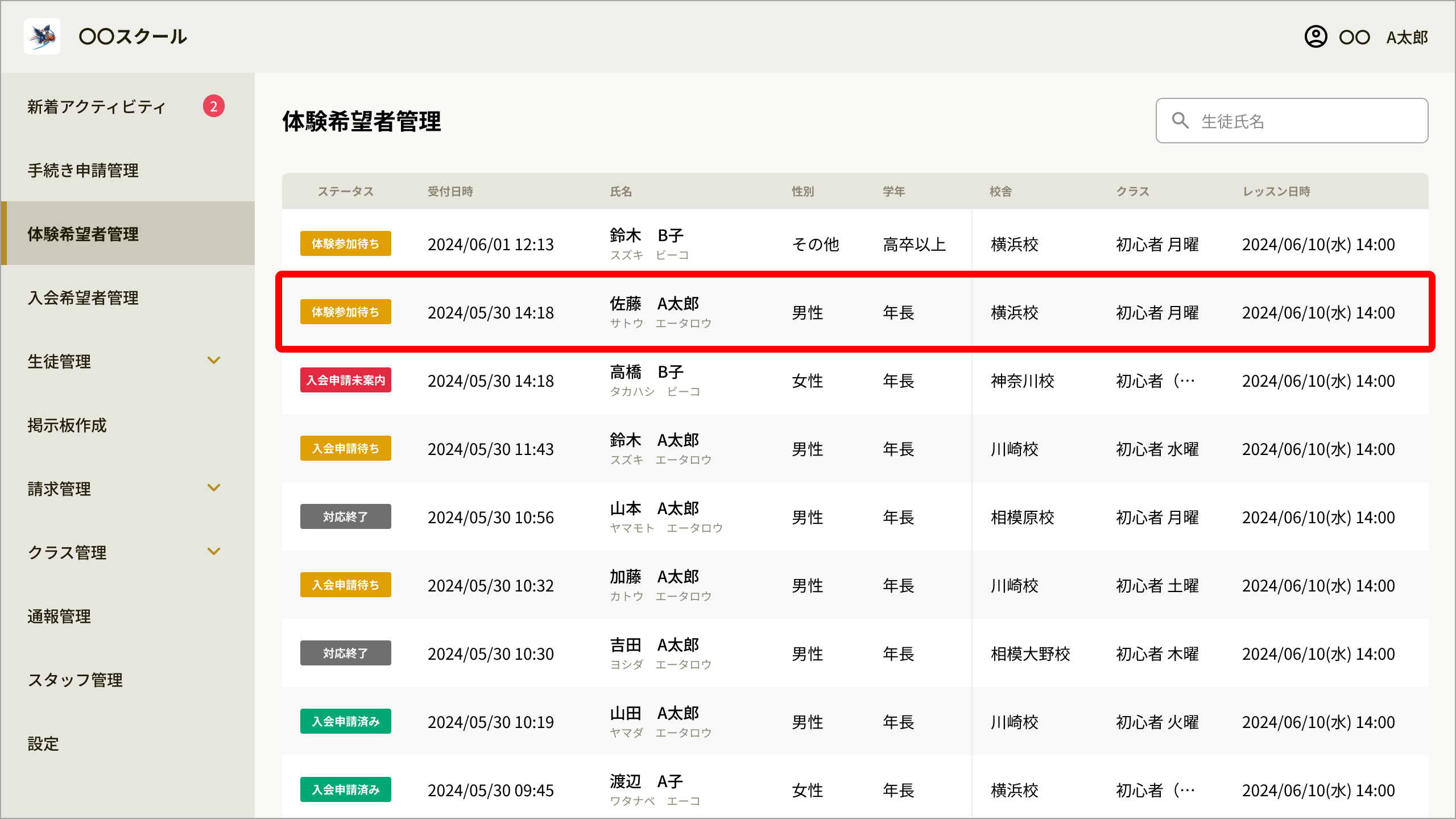Open 入会希望者管理 page
1456x819 pixels.
pos(128,297)
